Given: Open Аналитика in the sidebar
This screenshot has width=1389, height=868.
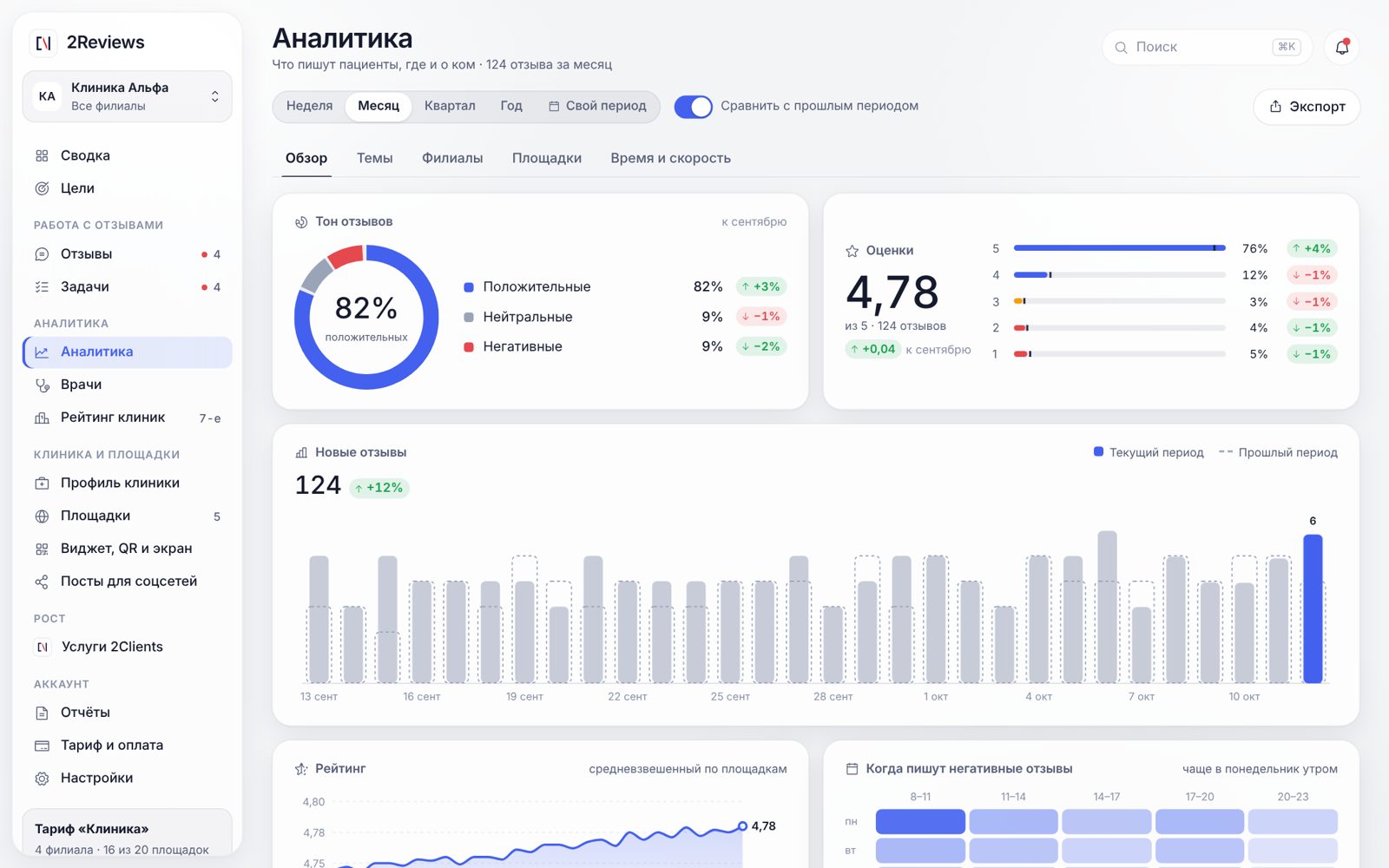Looking at the screenshot, I should (x=127, y=352).
